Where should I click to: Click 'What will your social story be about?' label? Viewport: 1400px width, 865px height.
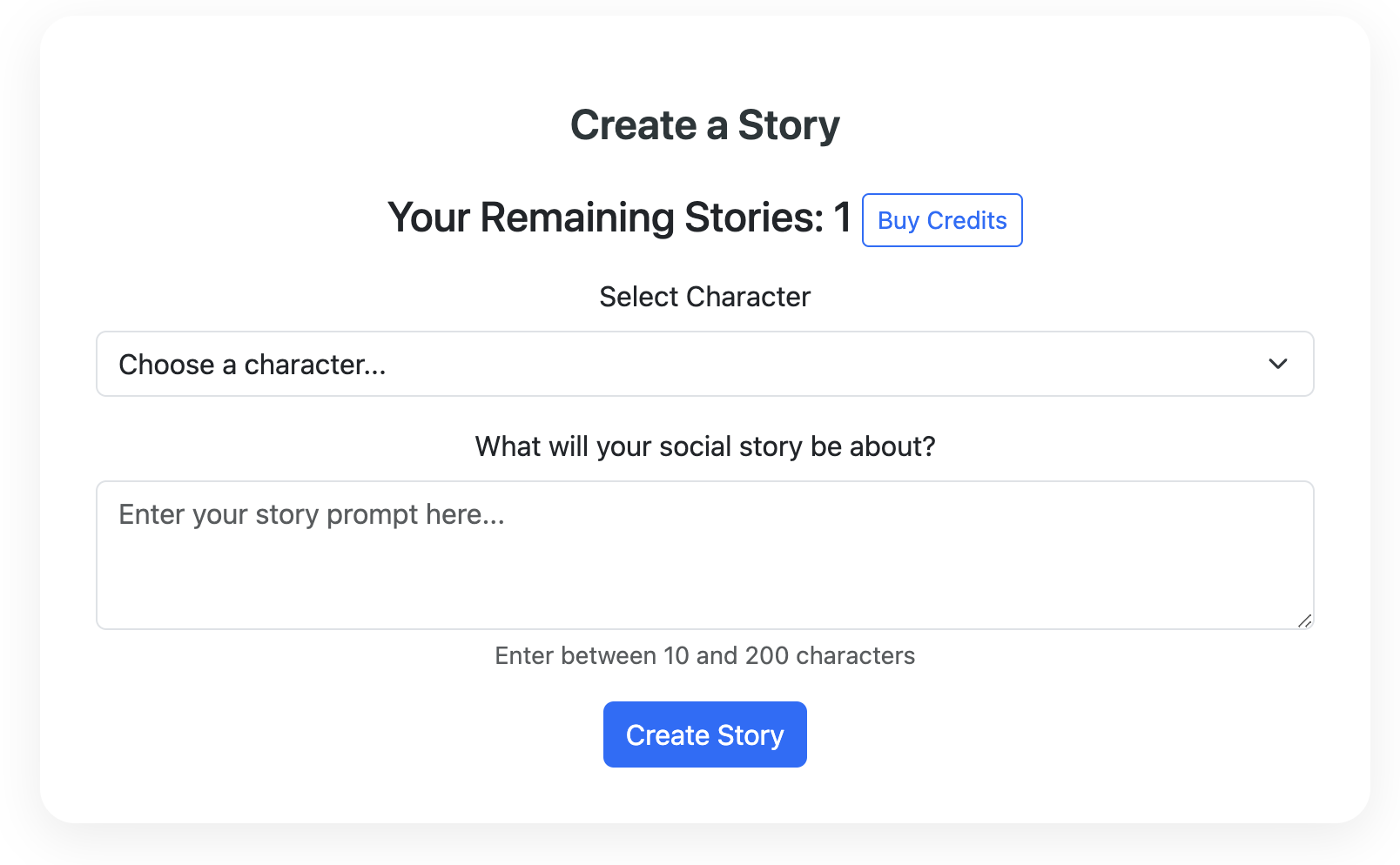pyautogui.click(x=704, y=446)
